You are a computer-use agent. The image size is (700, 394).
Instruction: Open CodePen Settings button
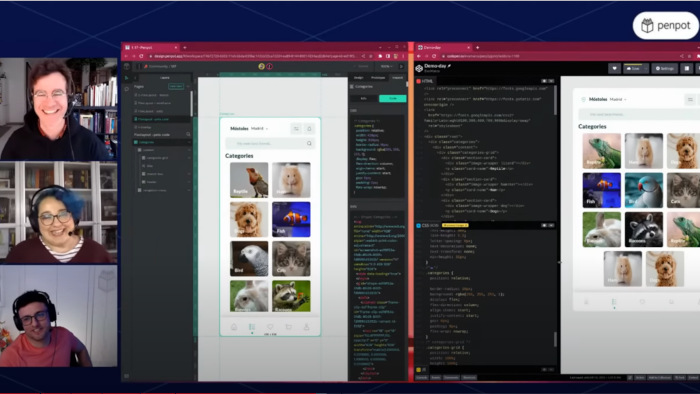pyautogui.click(x=664, y=68)
